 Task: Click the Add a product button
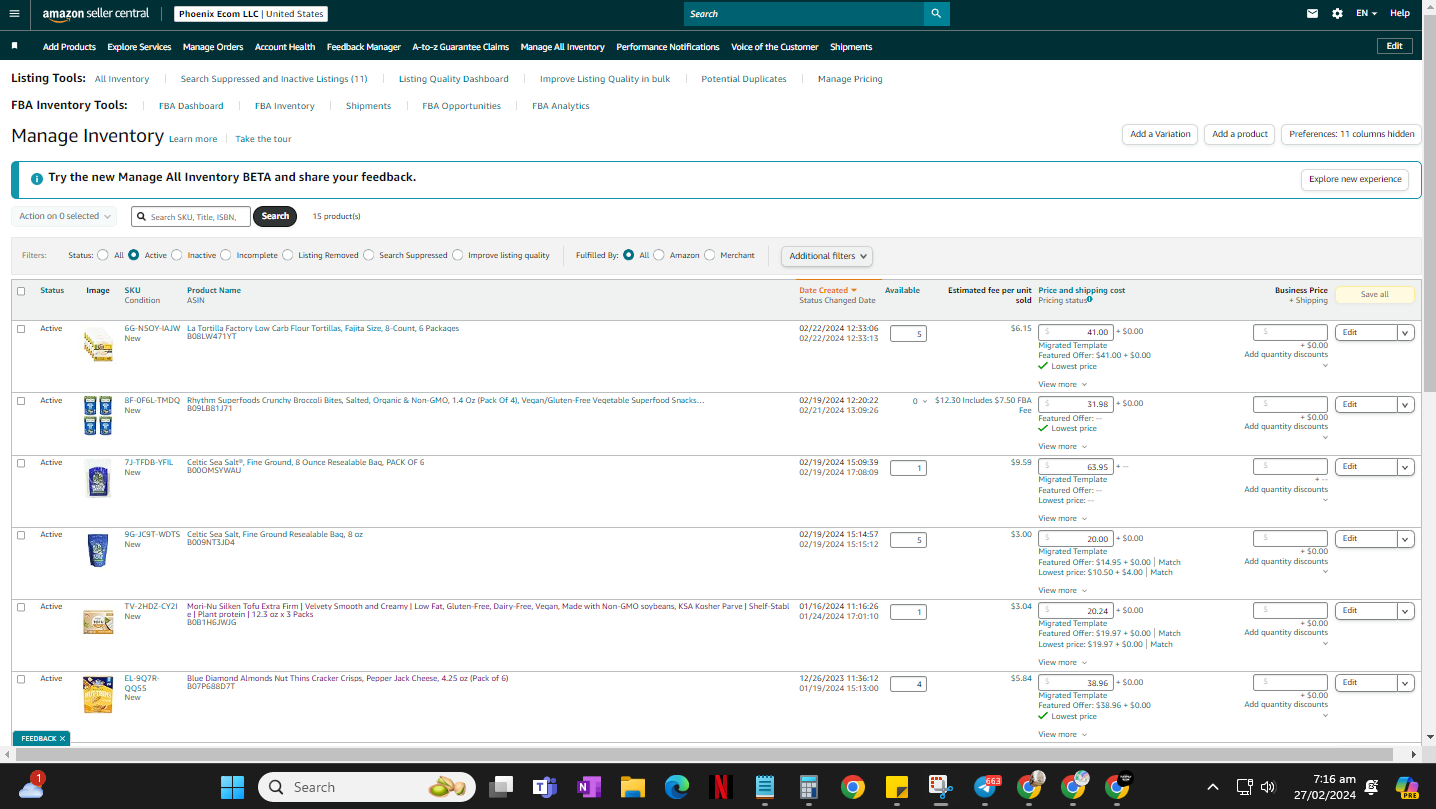point(1240,134)
